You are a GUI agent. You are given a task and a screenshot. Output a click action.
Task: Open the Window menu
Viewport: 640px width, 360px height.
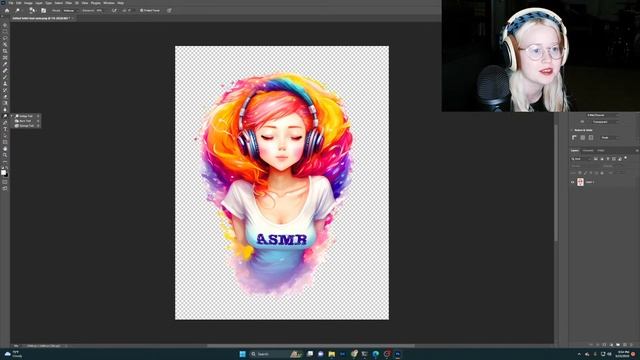109,3
